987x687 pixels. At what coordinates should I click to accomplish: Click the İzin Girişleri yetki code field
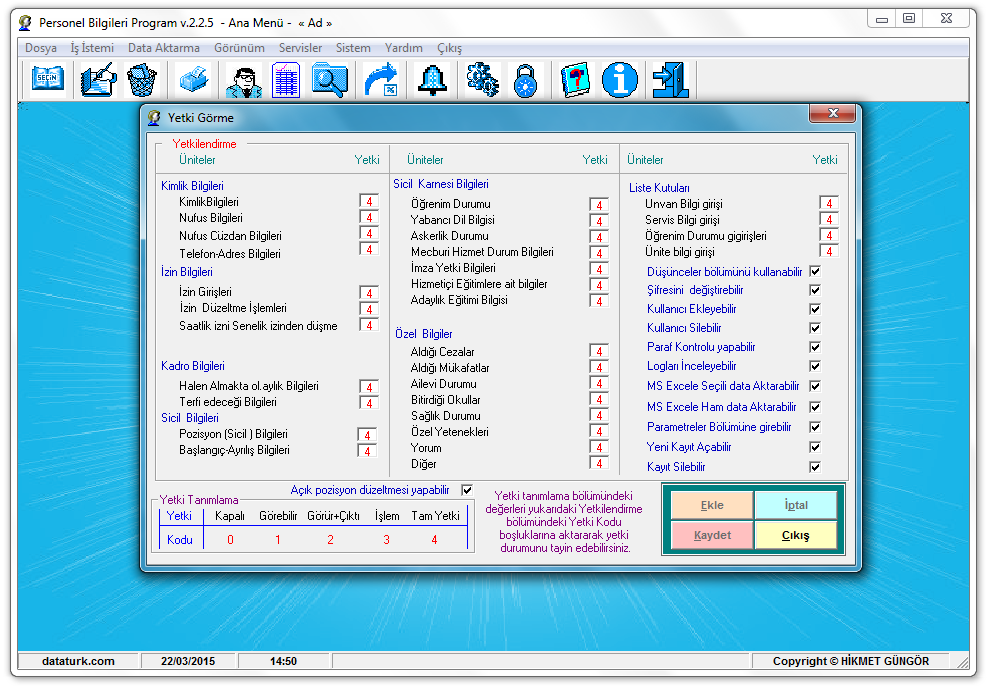369,293
